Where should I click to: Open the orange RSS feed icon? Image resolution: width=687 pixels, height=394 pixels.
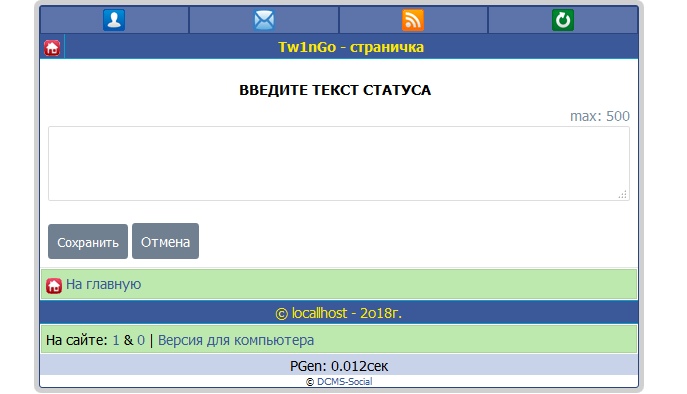pos(413,20)
